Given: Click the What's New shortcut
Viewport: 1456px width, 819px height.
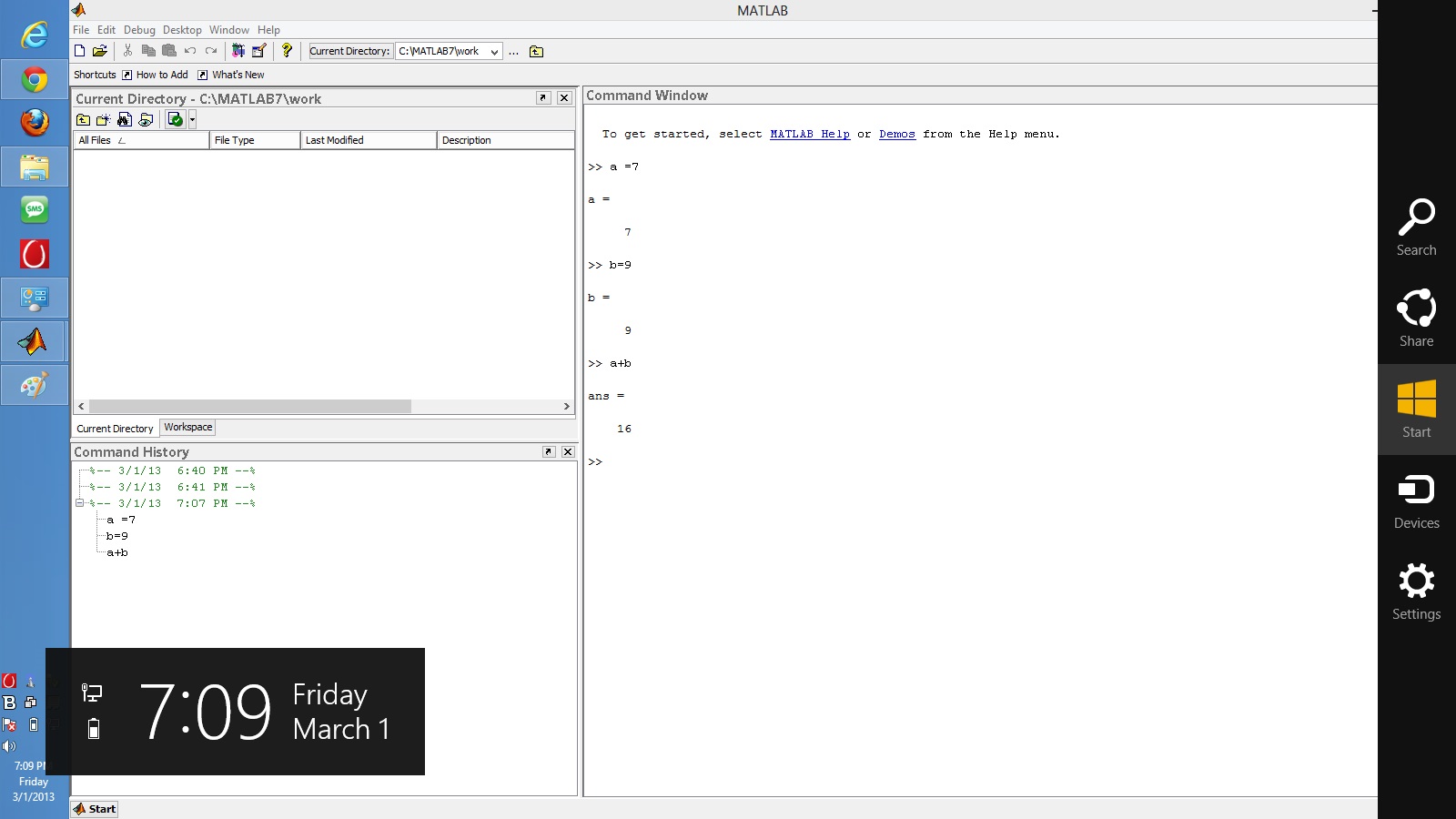Looking at the screenshot, I should pos(231,75).
